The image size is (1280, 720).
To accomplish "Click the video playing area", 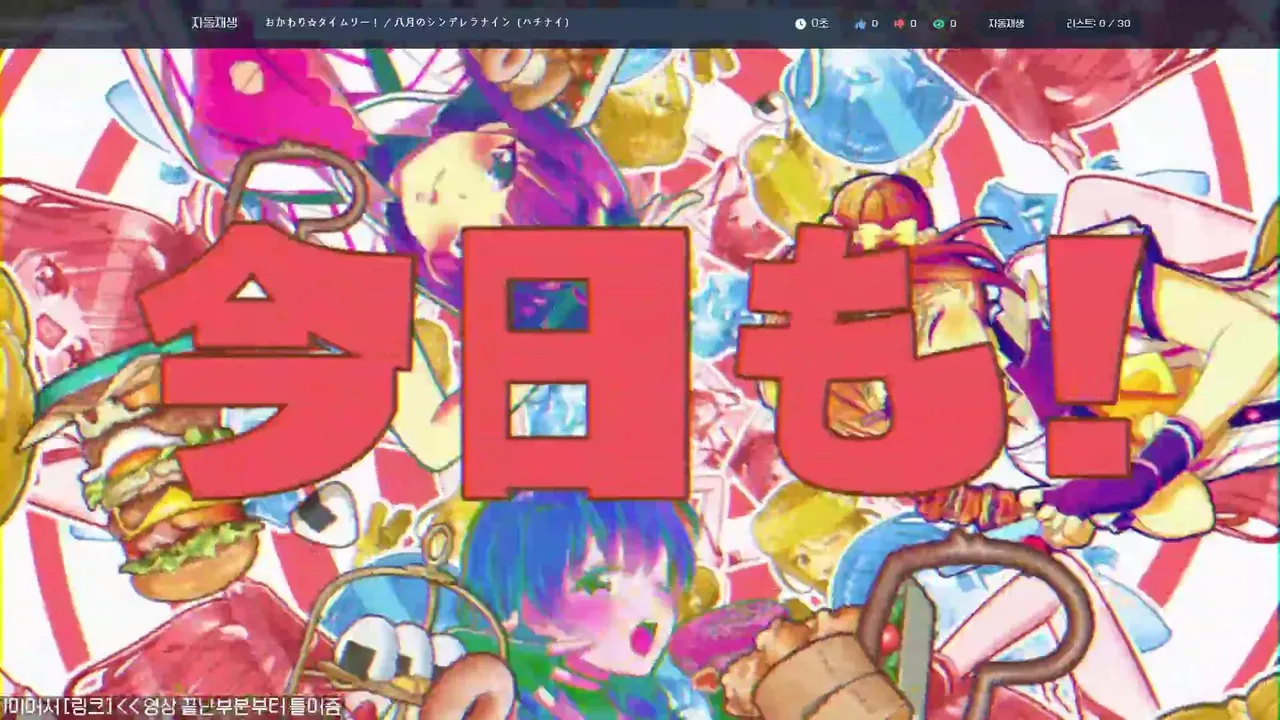I will [x=640, y=383].
